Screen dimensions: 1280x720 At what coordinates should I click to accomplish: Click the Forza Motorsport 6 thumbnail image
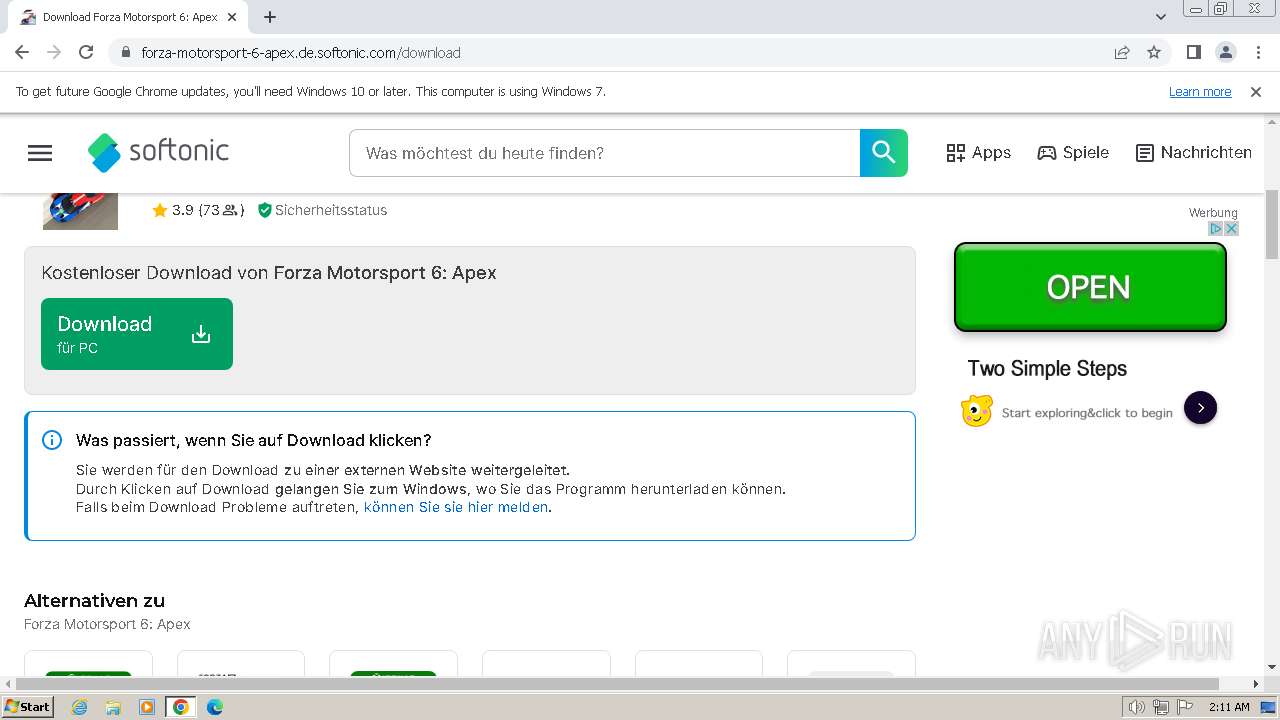[80, 211]
